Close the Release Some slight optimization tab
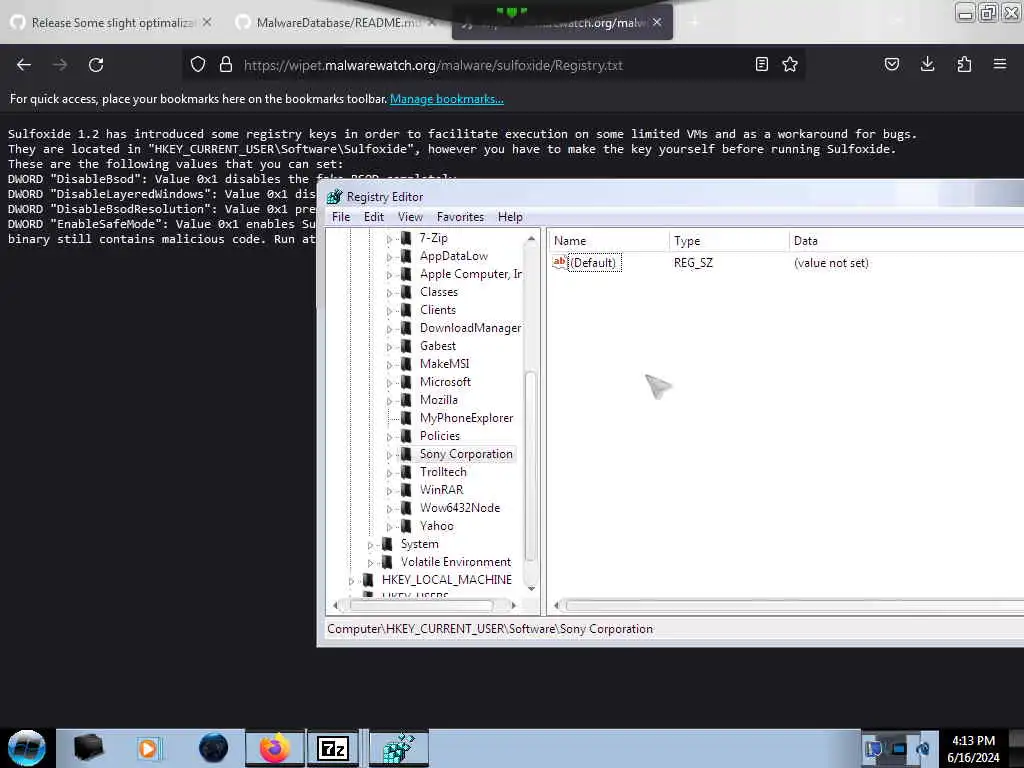The height and width of the screenshot is (768, 1024). click(206, 22)
